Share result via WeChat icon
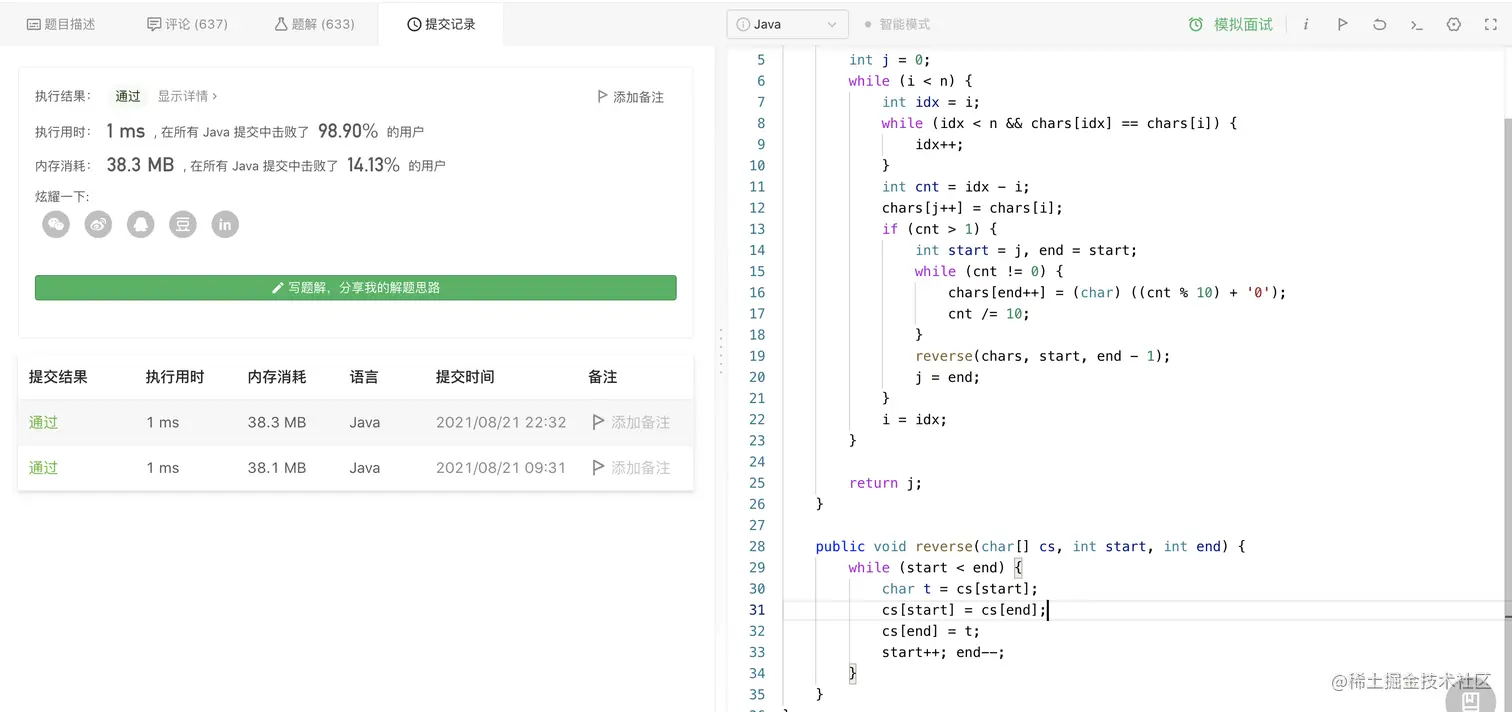This screenshot has height=712, width=1512. point(56,224)
